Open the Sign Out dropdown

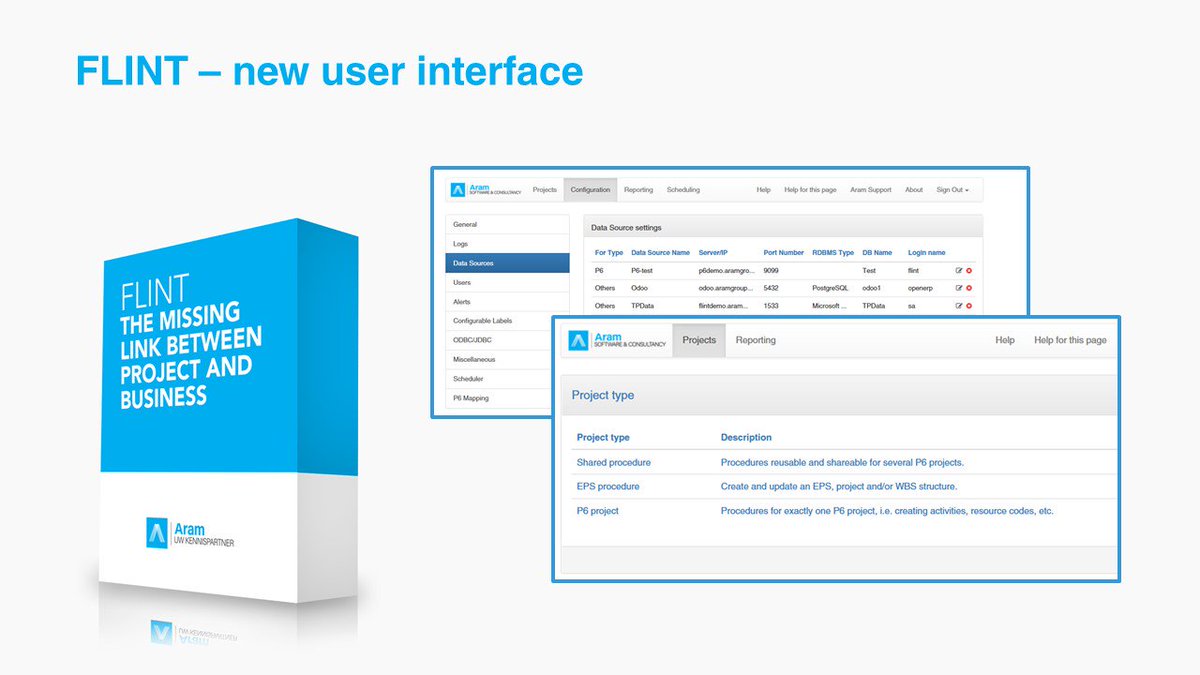click(x=952, y=190)
